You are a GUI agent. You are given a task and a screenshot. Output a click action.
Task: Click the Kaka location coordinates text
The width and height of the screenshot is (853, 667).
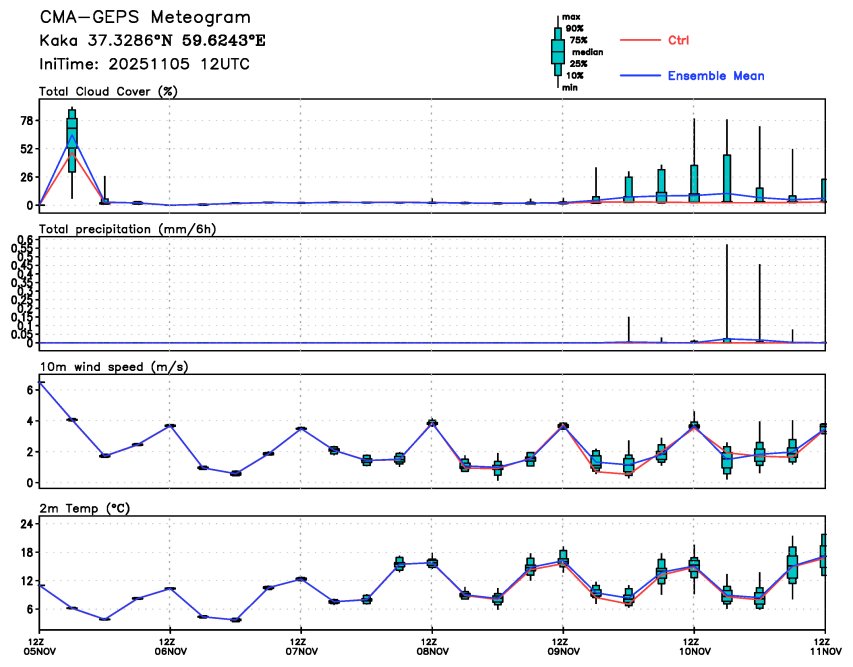coord(152,41)
